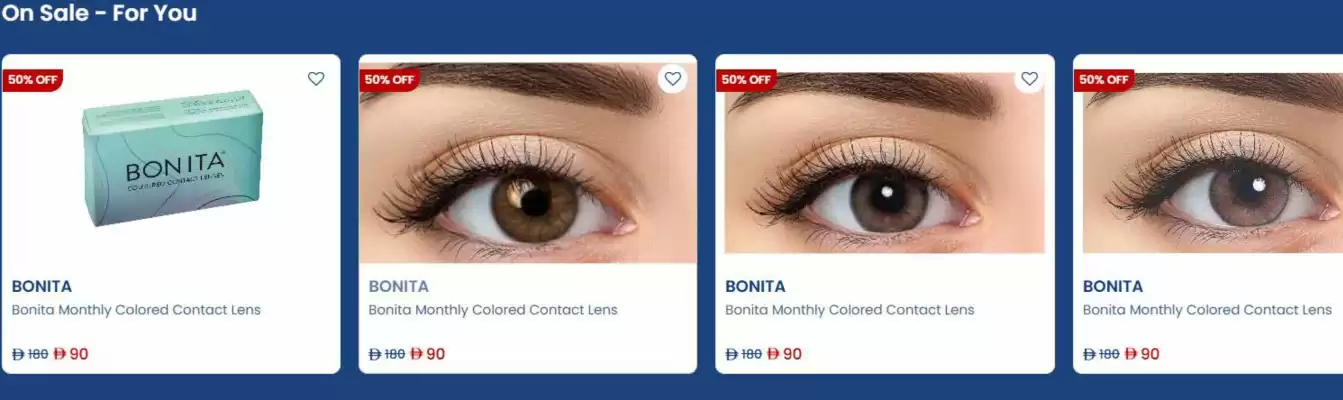Image resolution: width=1343 pixels, height=400 pixels.
Task: Select BONITA brand text on gray lens card
Action: tap(755, 286)
